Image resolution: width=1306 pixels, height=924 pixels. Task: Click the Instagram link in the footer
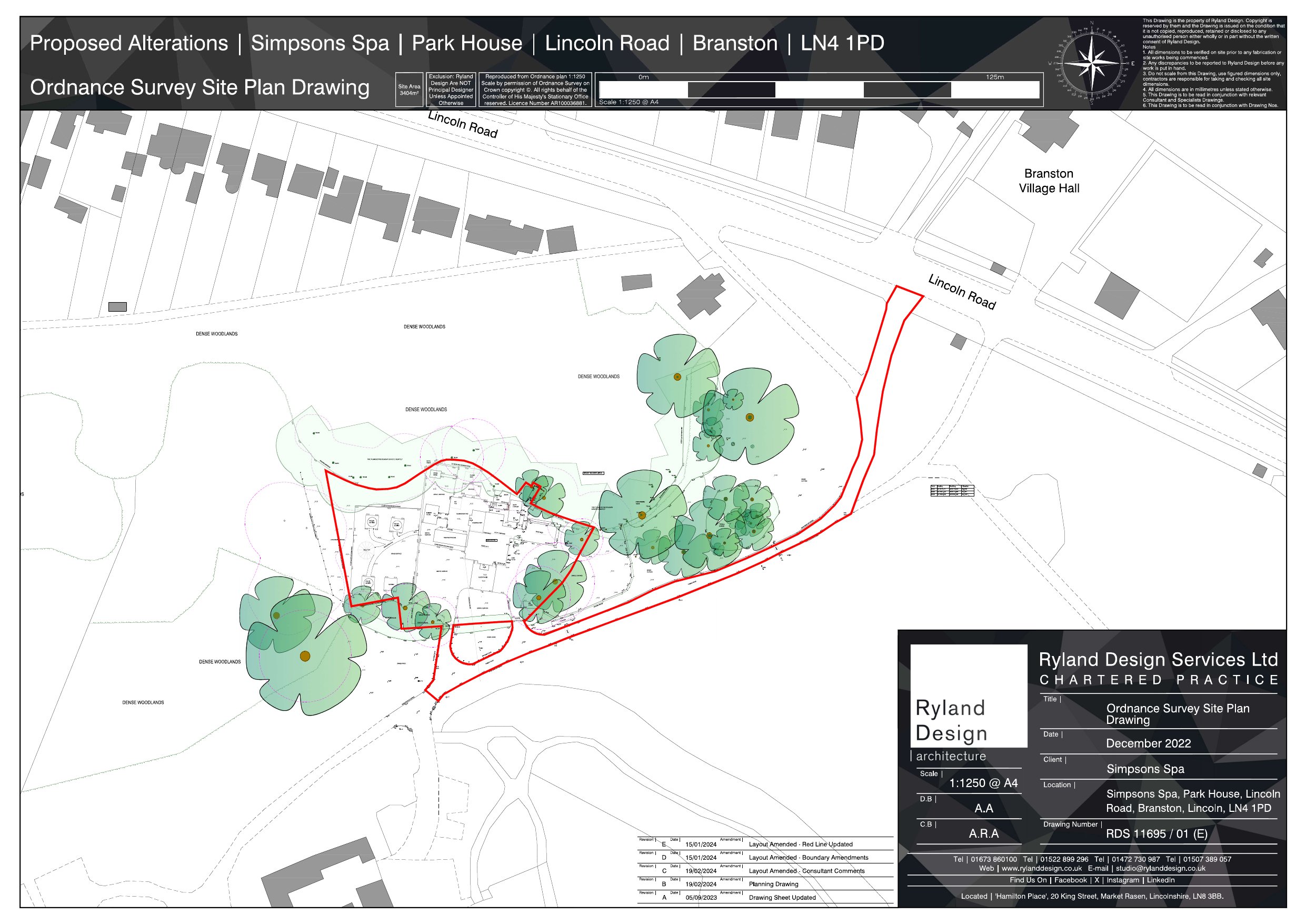pyautogui.click(x=1122, y=880)
